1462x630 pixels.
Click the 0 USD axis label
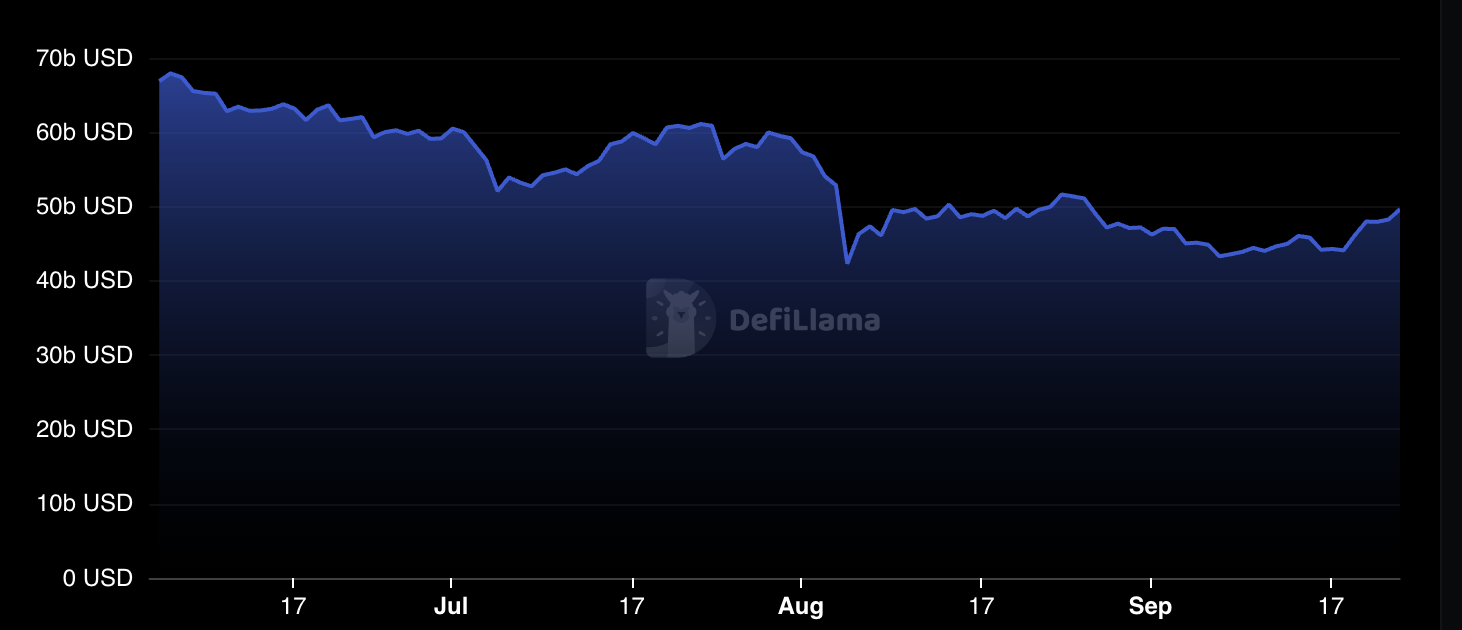(x=97, y=578)
